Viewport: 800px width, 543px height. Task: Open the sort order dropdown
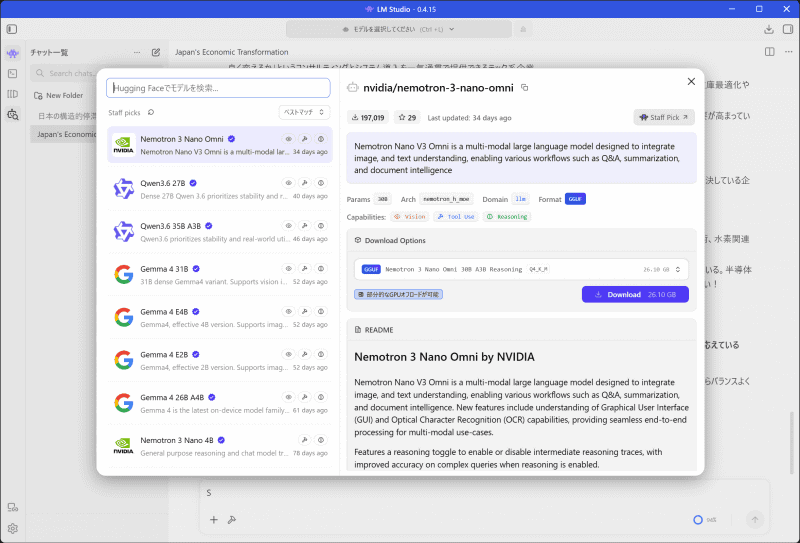[304, 112]
